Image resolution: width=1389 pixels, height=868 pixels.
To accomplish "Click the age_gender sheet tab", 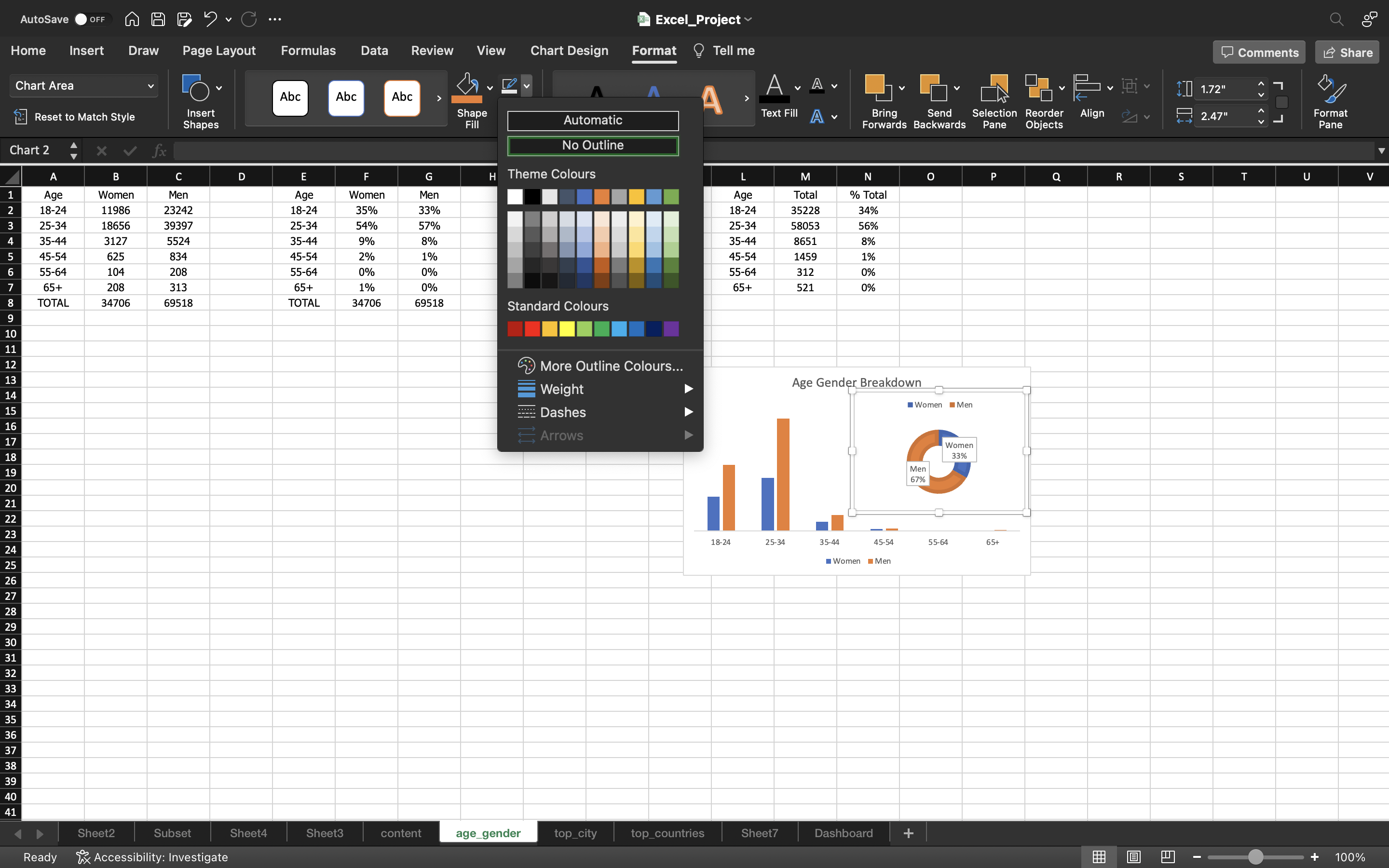I will coord(488,832).
